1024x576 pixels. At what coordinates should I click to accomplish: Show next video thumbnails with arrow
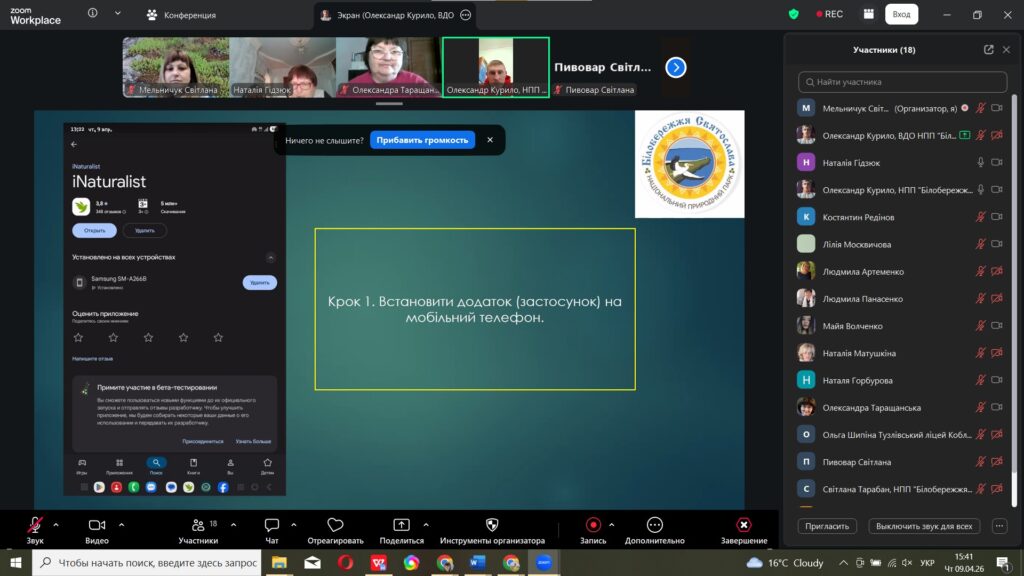click(x=676, y=67)
